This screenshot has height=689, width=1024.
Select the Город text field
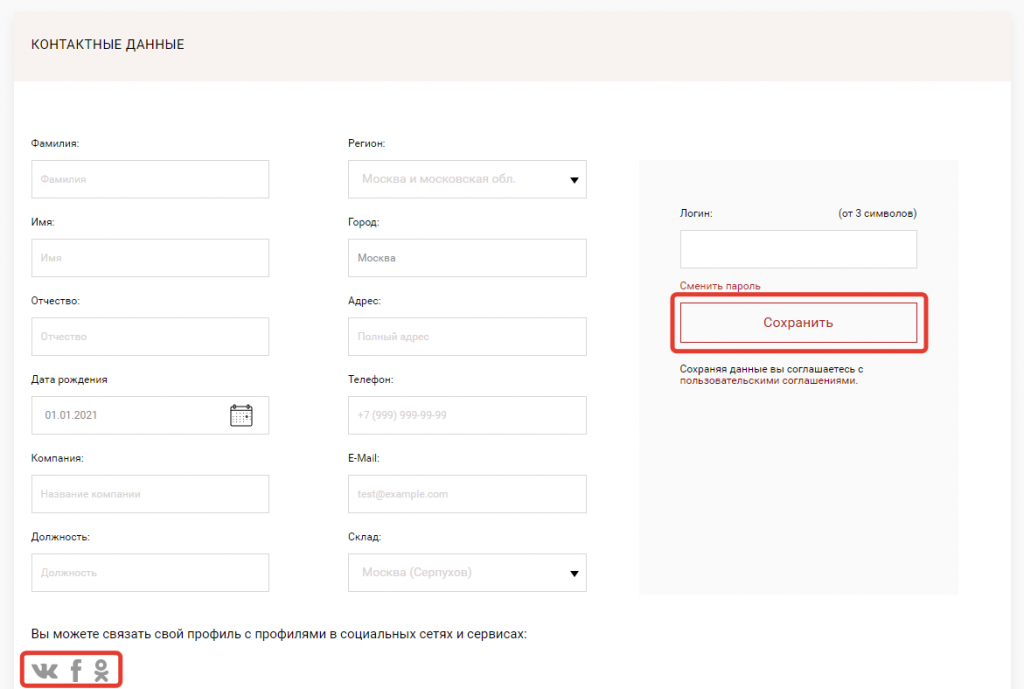coord(467,258)
